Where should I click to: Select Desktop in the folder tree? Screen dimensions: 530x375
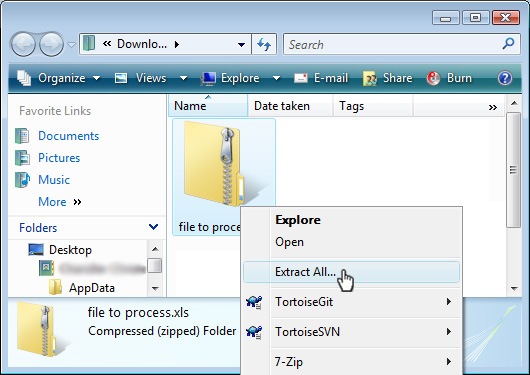(70, 250)
